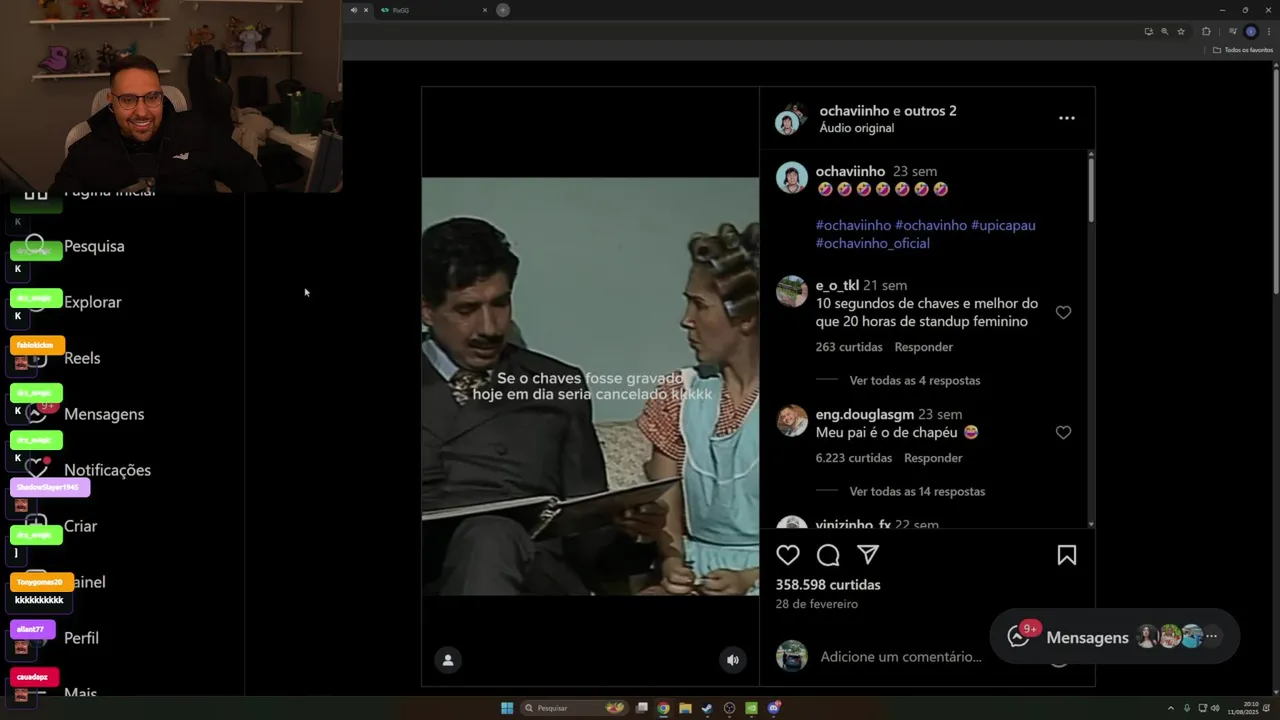This screenshot has height=720, width=1280.
Task: Like the eng.douglasgm comment heart
Action: pos(1063,433)
